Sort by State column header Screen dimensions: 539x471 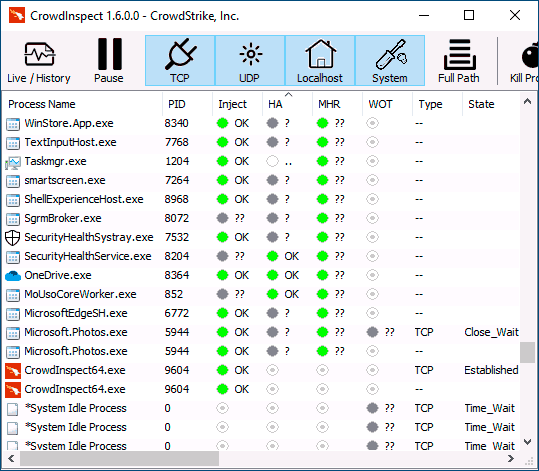(492, 104)
